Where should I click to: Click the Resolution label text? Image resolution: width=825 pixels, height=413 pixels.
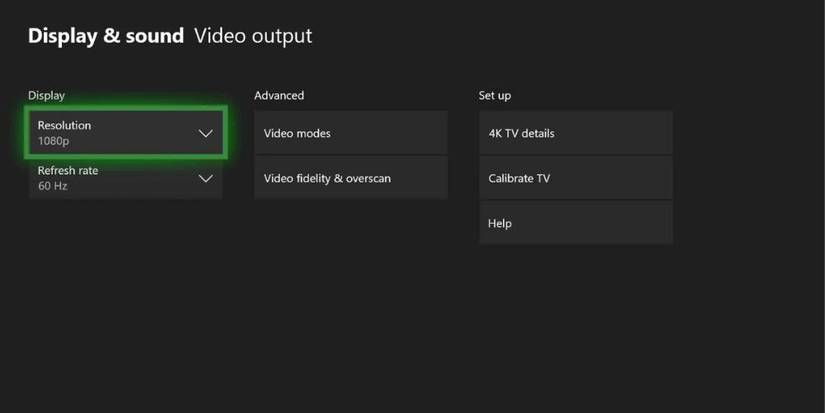point(64,125)
